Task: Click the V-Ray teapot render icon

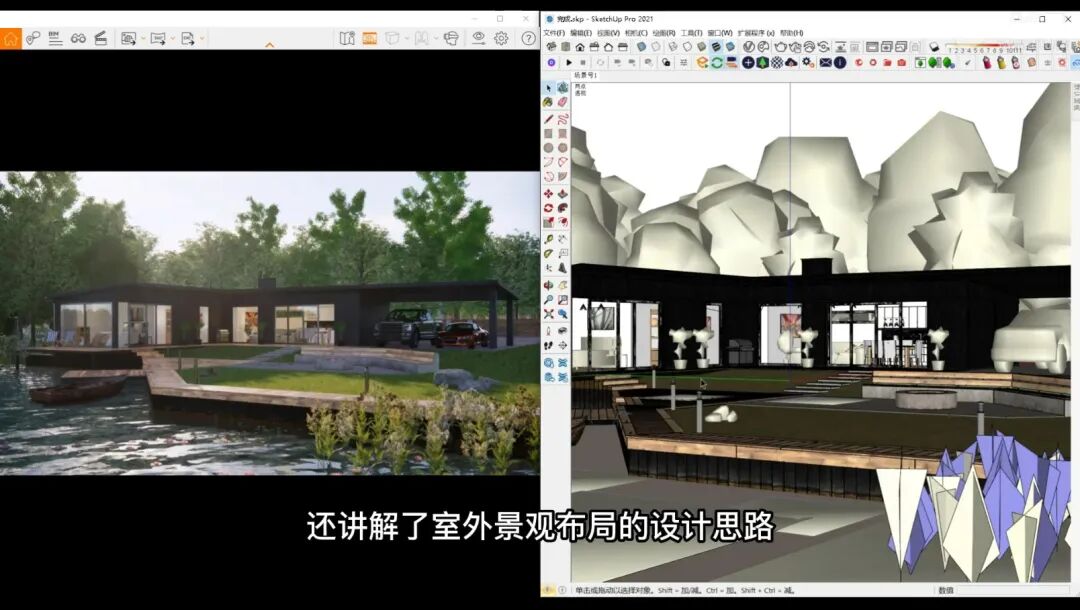Action: point(780,47)
